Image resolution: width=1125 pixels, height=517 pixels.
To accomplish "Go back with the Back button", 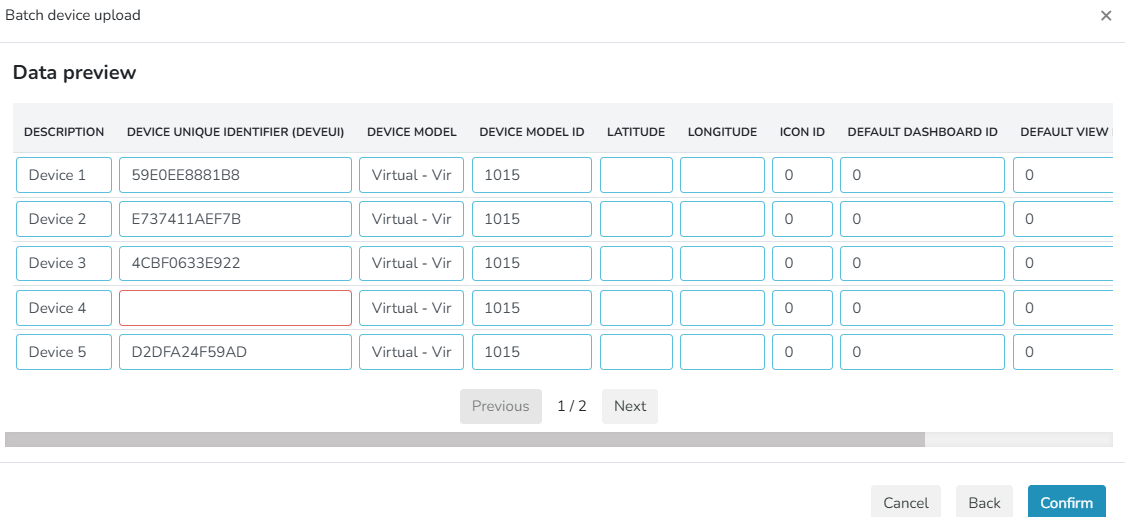I will (984, 502).
